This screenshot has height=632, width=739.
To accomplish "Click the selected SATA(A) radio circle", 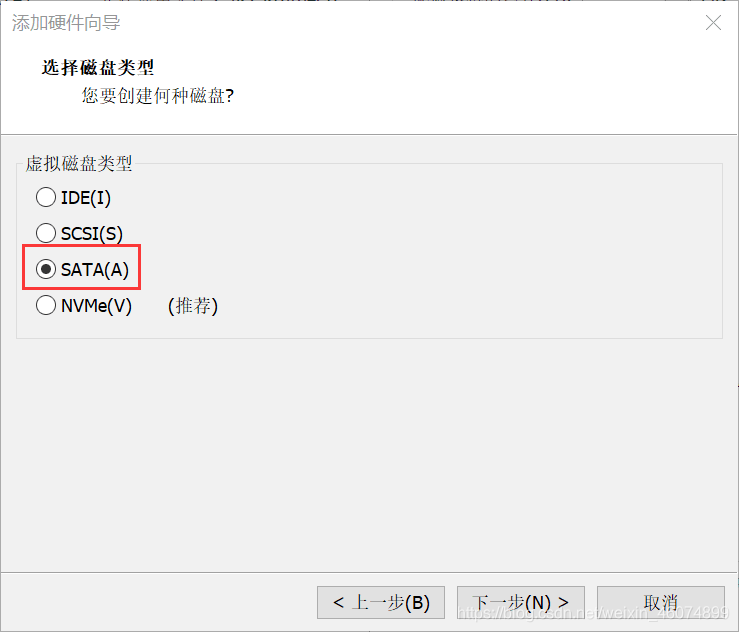I will (46, 269).
